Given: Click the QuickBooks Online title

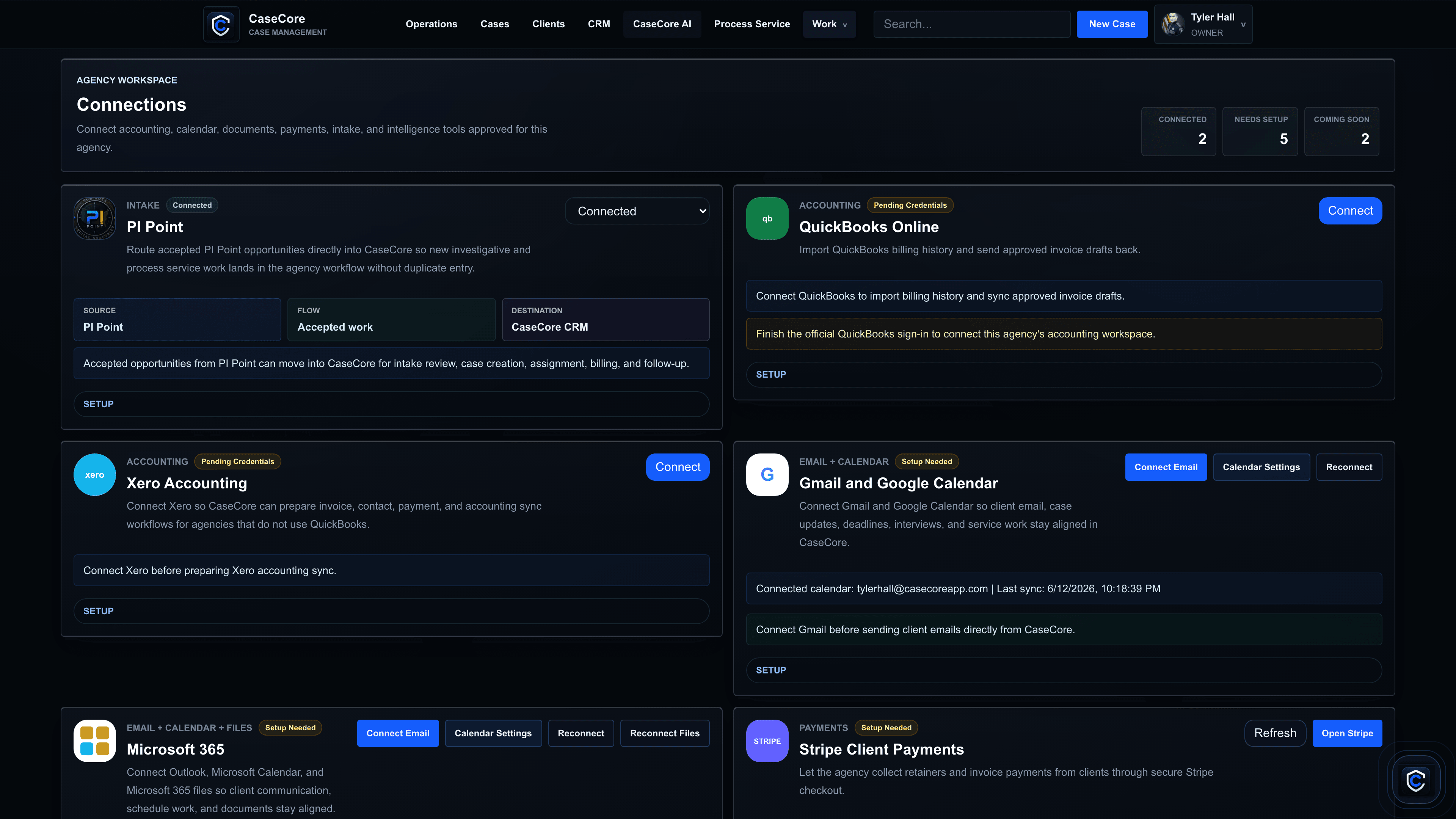Looking at the screenshot, I should click(869, 227).
